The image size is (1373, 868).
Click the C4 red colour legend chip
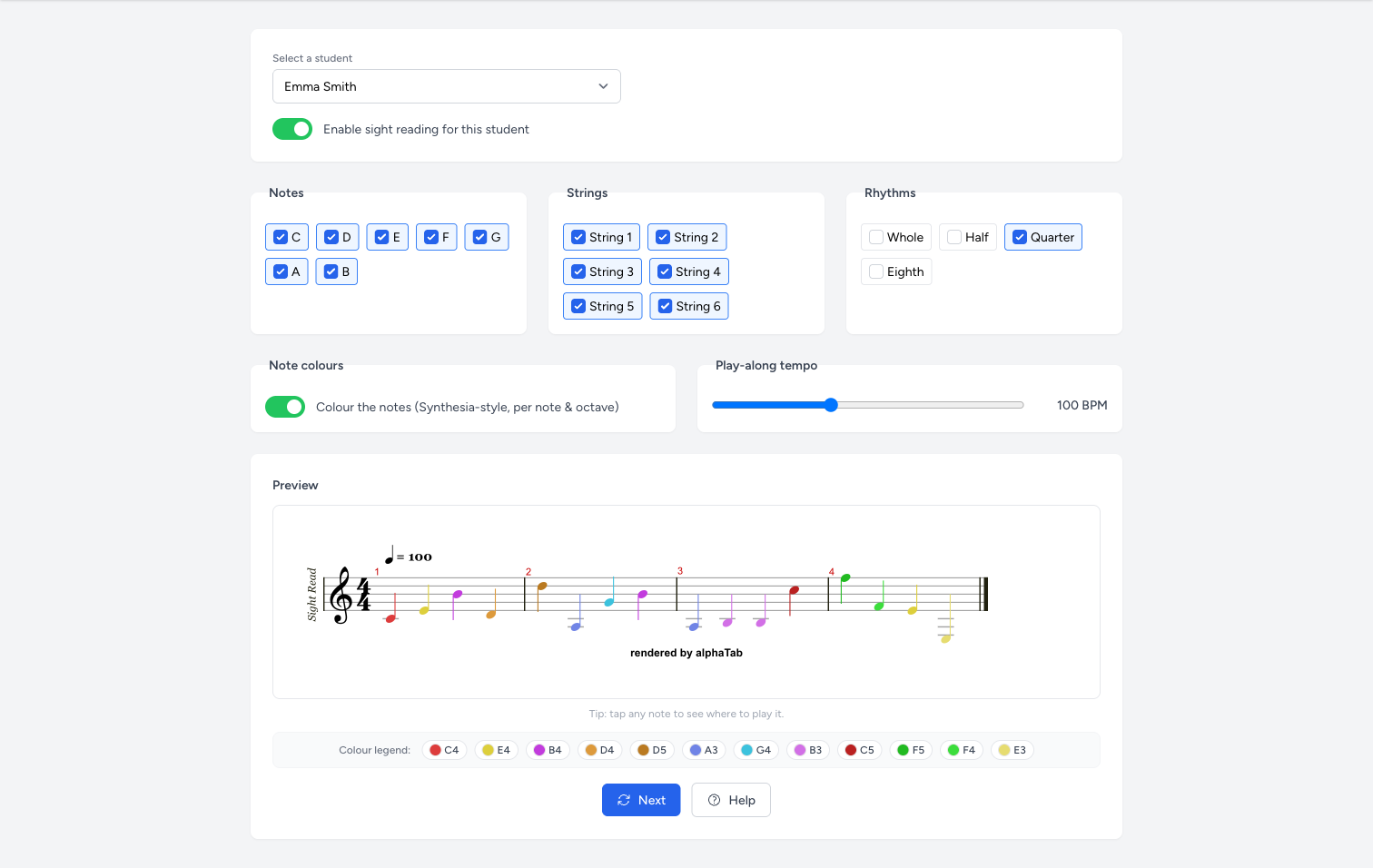444,750
